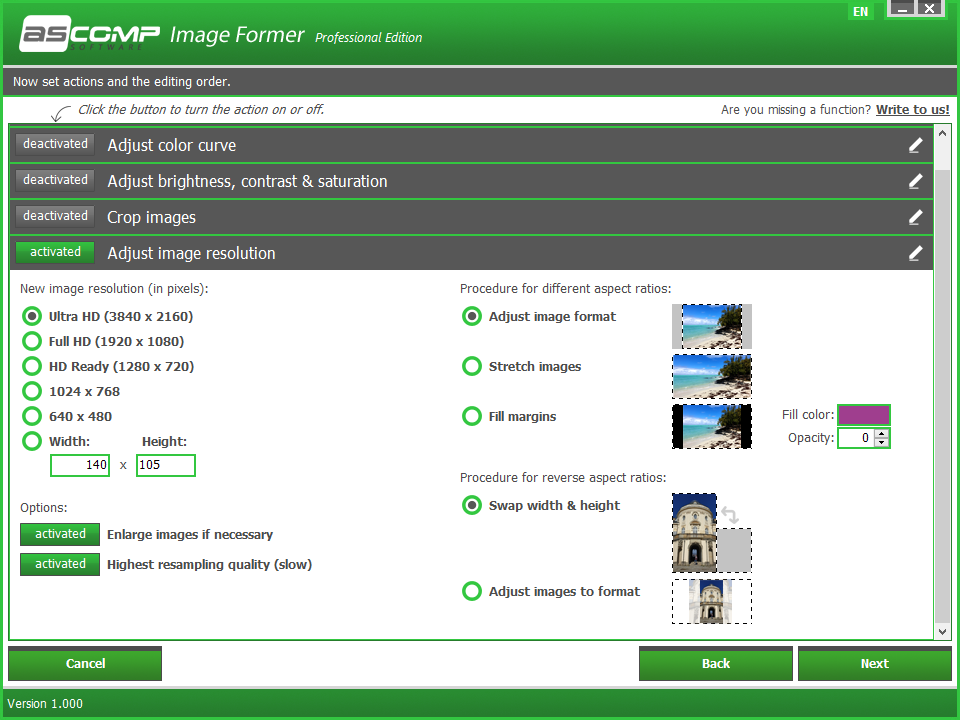This screenshot has height=720, width=960.
Task: Click the EN language icon
Action: tap(860, 12)
